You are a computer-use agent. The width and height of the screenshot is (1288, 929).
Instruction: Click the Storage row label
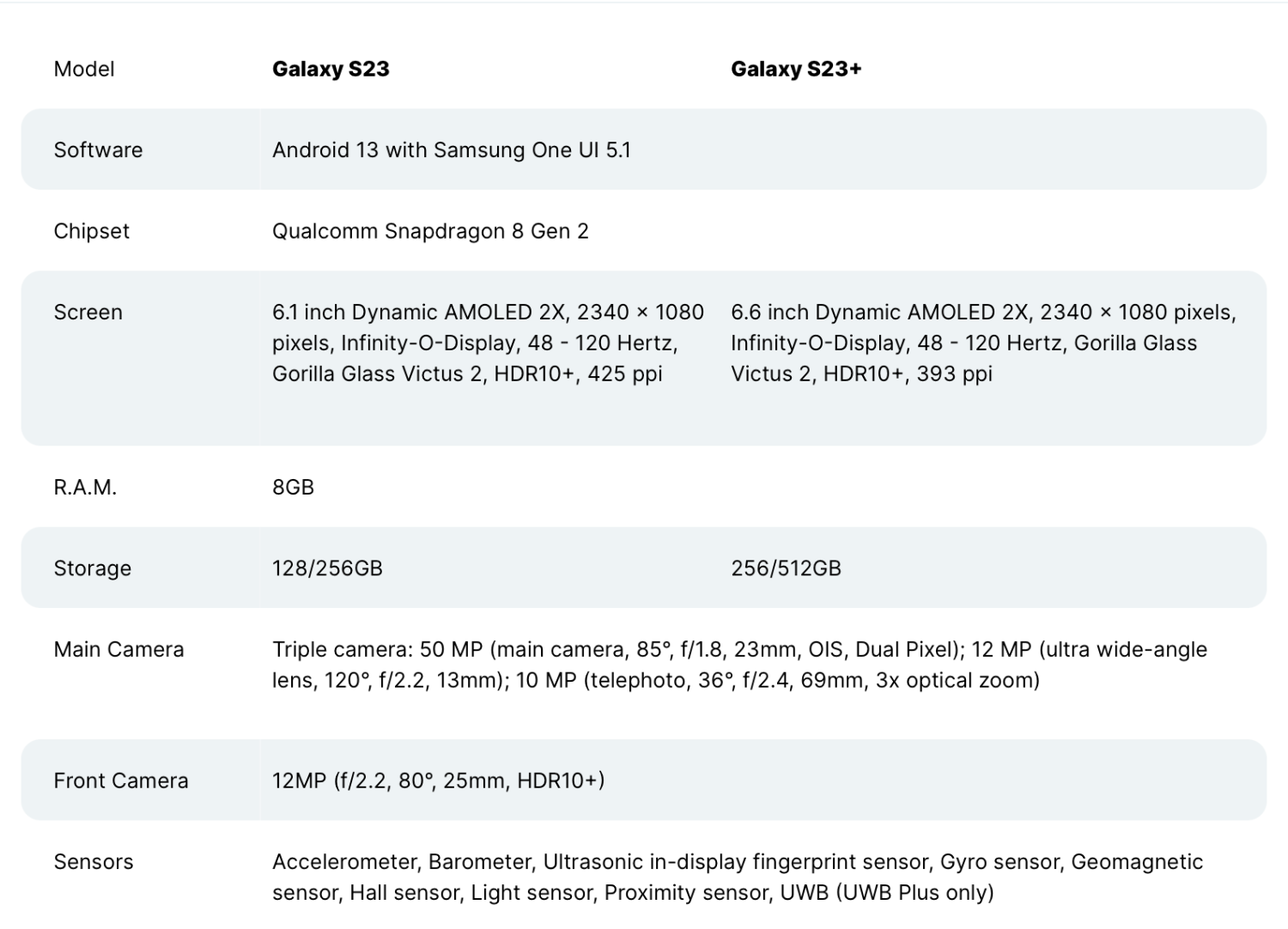pyautogui.click(x=92, y=568)
